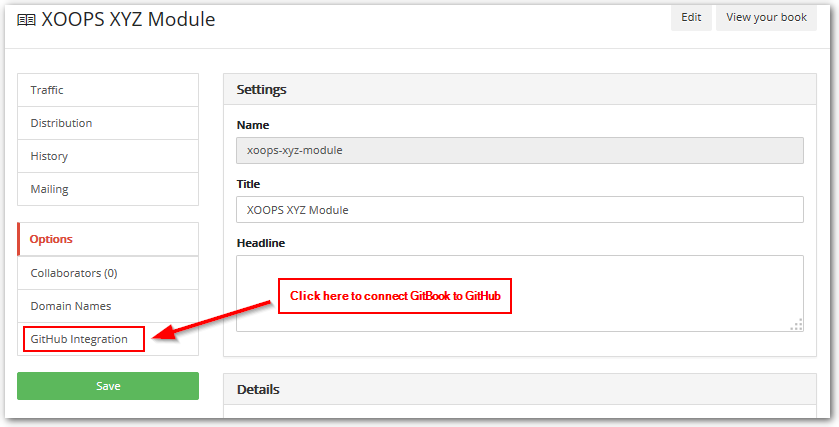This screenshot has width=839, height=427.
Task: Open the View your book button
Action: [766, 18]
